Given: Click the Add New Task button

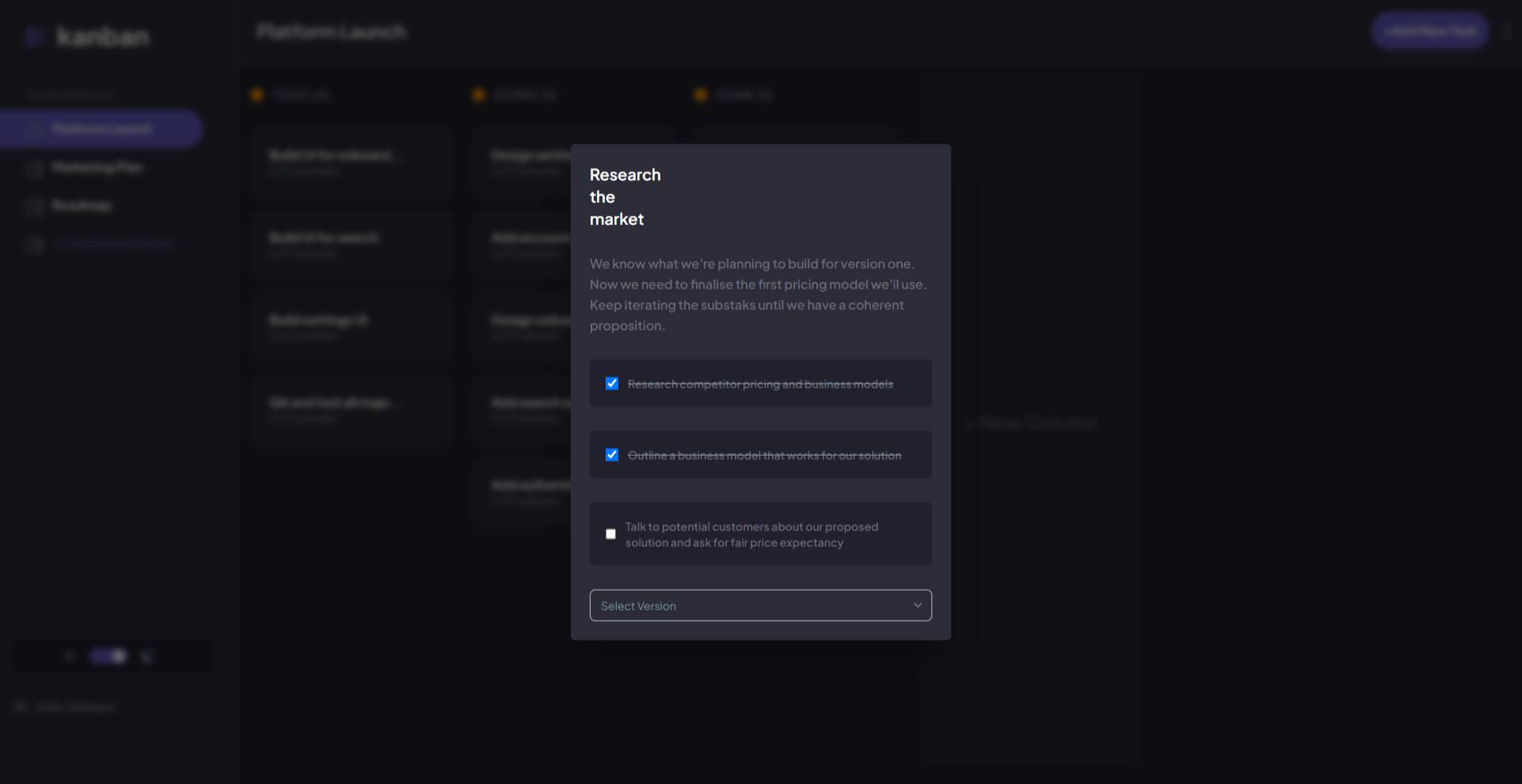Looking at the screenshot, I should click(1430, 32).
